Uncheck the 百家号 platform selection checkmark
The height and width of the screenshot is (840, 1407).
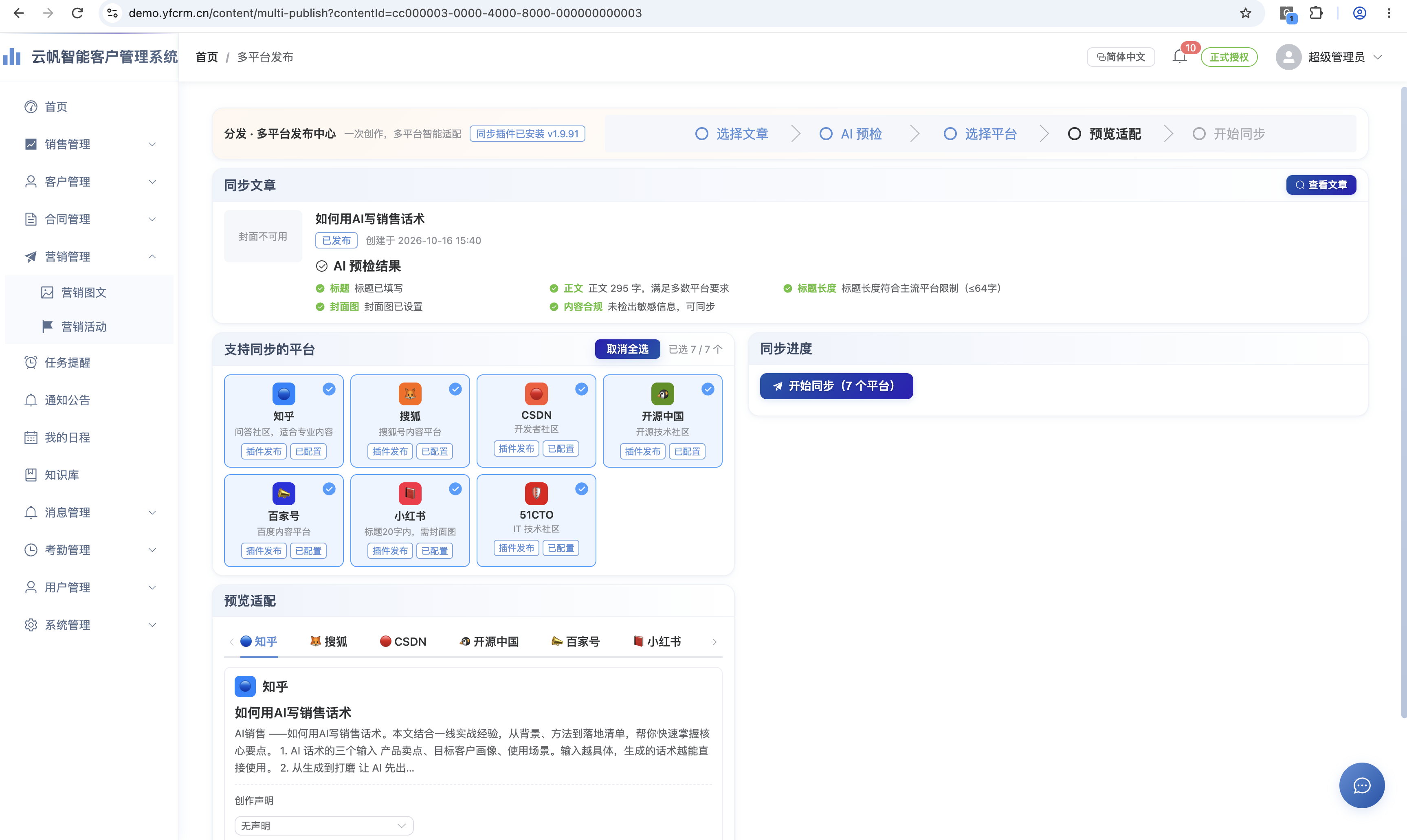[x=329, y=488]
